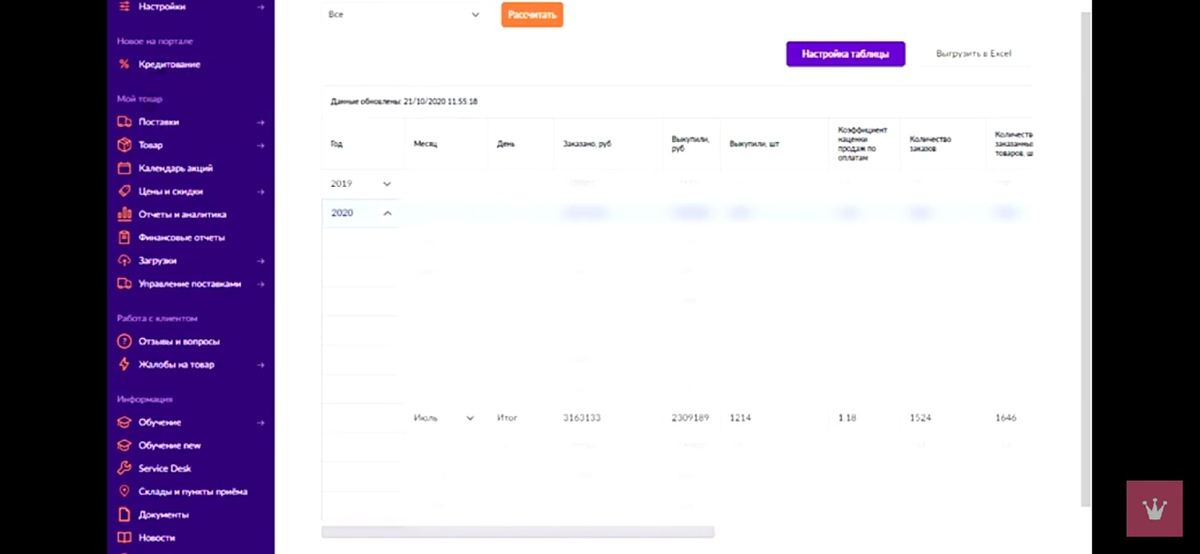Image resolution: width=1200 pixels, height=554 pixels.
Task: Click the calendar icon beside Календарь акций
Action: click(x=124, y=168)
